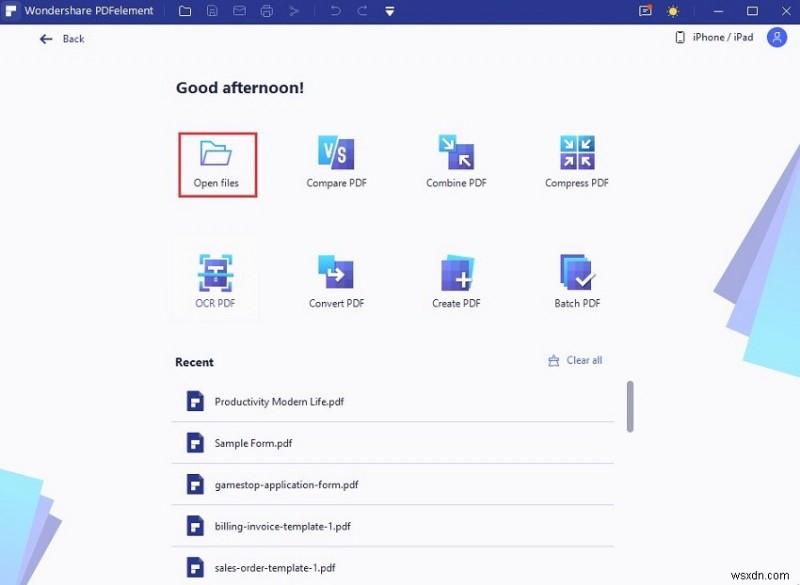Open the notifications message icon
800x585 pixels.
pyautogui.click(x=644, y=11)
